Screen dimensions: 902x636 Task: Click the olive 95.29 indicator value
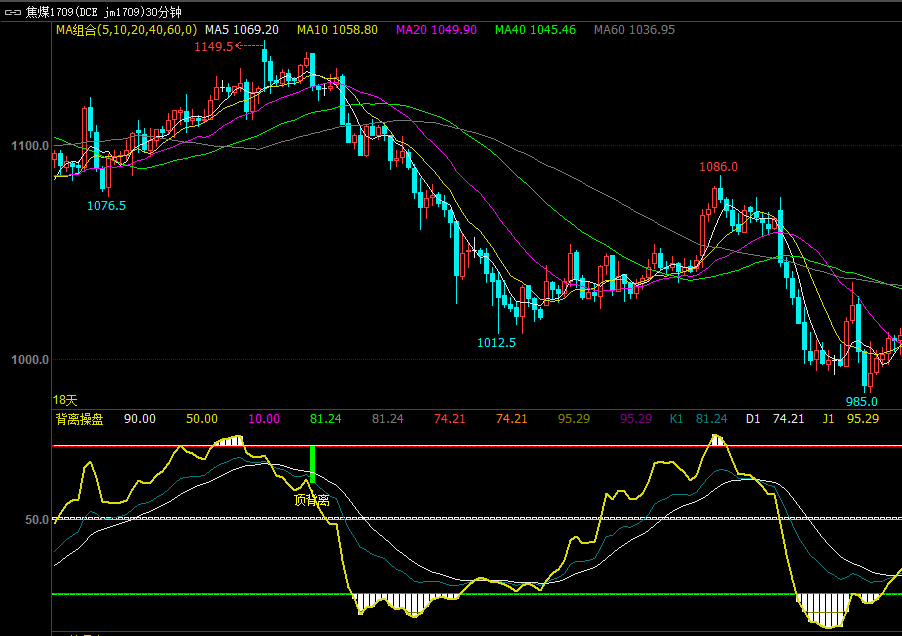coord(574,419)
